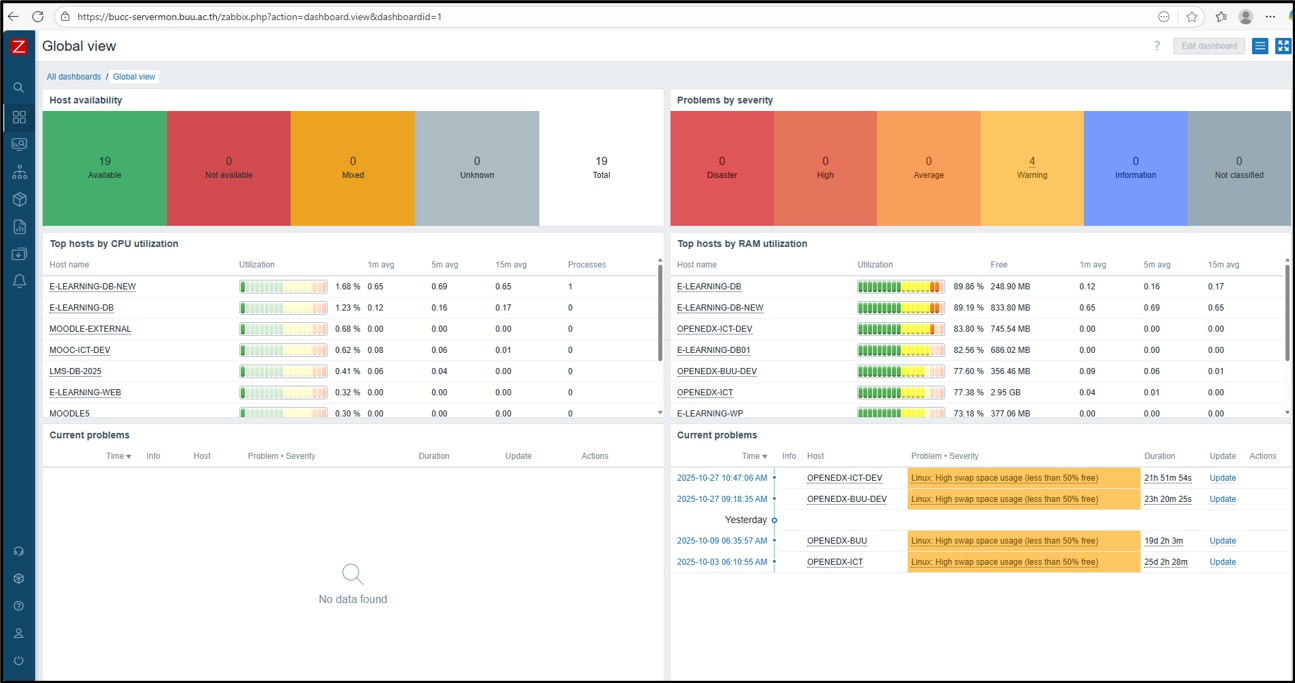Image resolution: width=1295 pixels, height=683 pixels.
Task: Click the green Available hosts tile
Action: [105, 168]
